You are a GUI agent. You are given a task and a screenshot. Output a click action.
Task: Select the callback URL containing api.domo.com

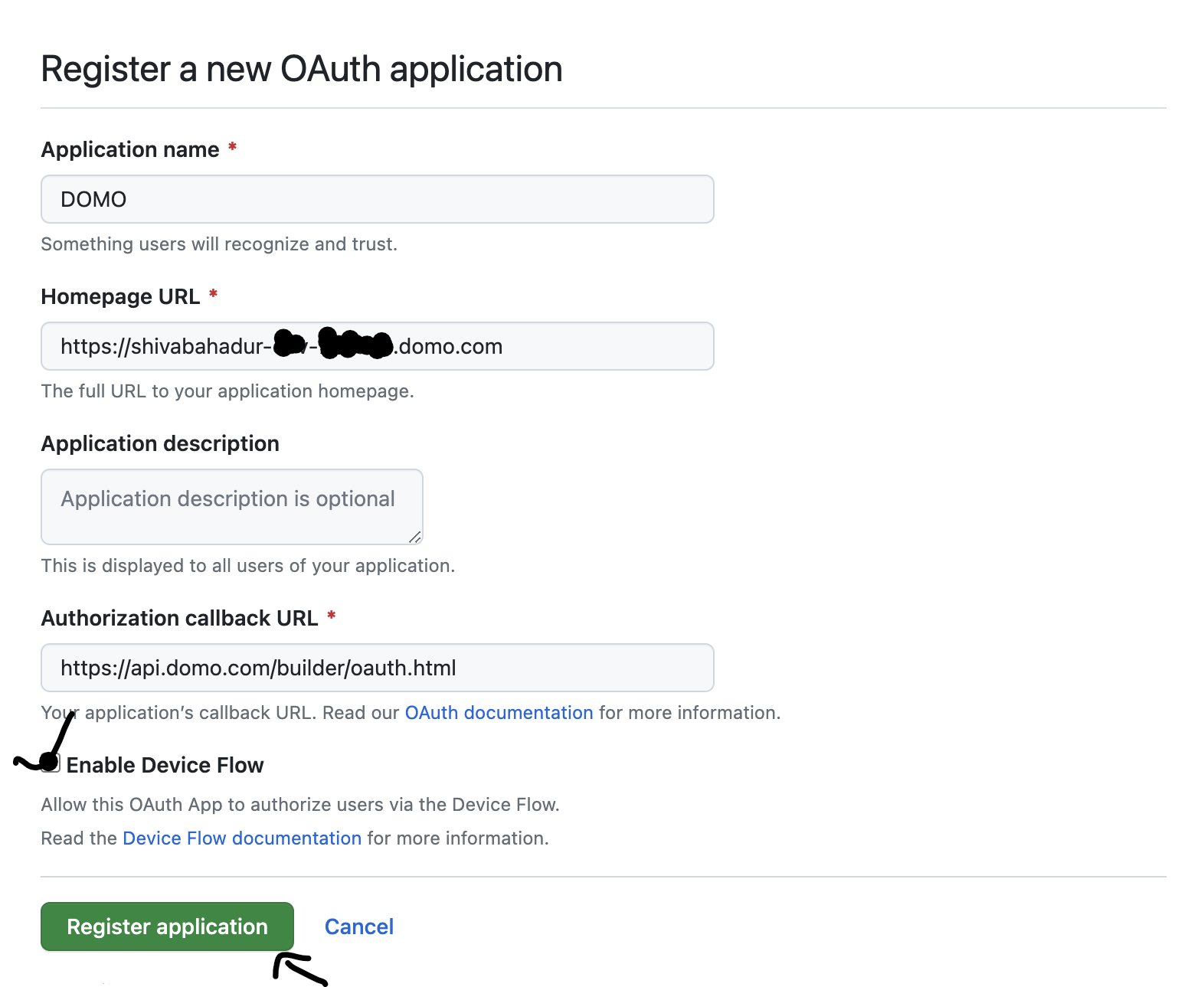coord(258,668)
